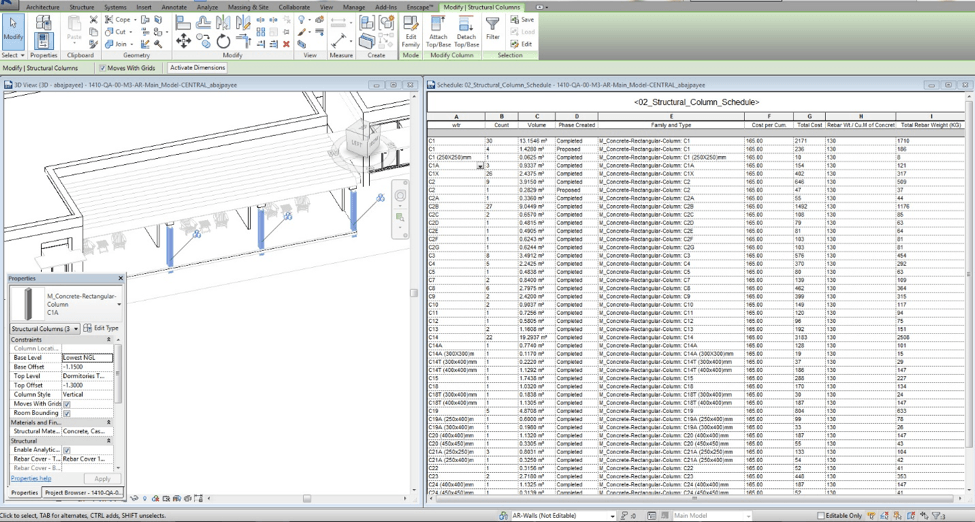Open the Properties palette icon in ribbon

click(44, 41)
